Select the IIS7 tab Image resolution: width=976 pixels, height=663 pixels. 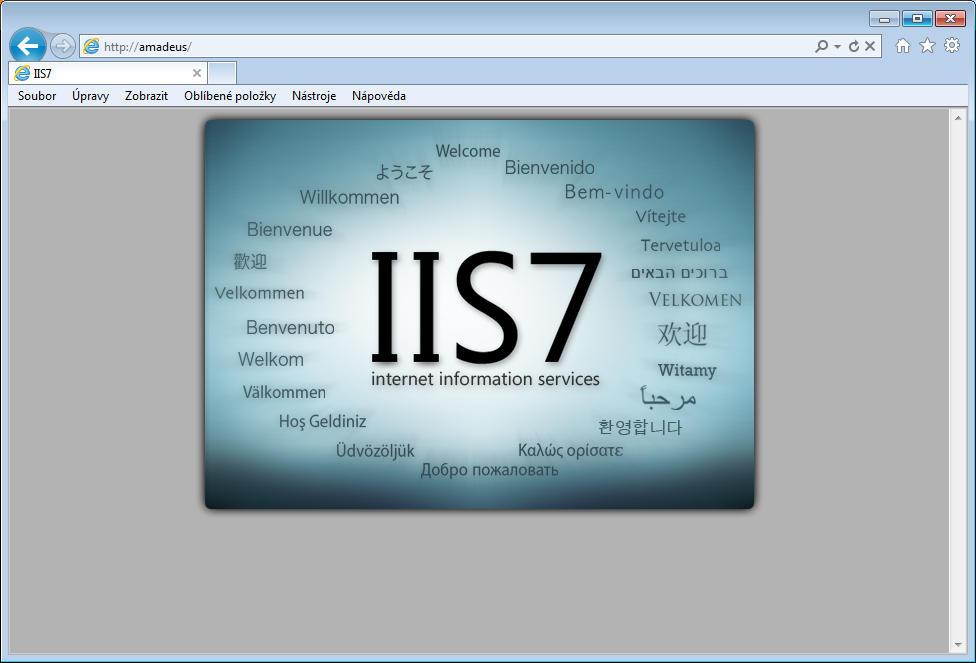click(x=108, y=73)
